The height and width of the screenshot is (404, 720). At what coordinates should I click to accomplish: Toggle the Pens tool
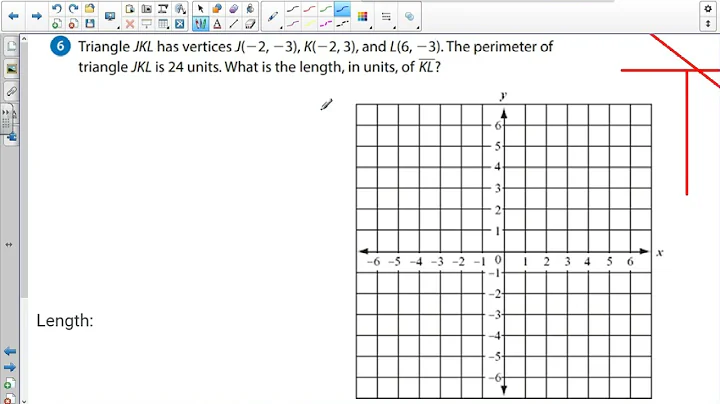200,23
